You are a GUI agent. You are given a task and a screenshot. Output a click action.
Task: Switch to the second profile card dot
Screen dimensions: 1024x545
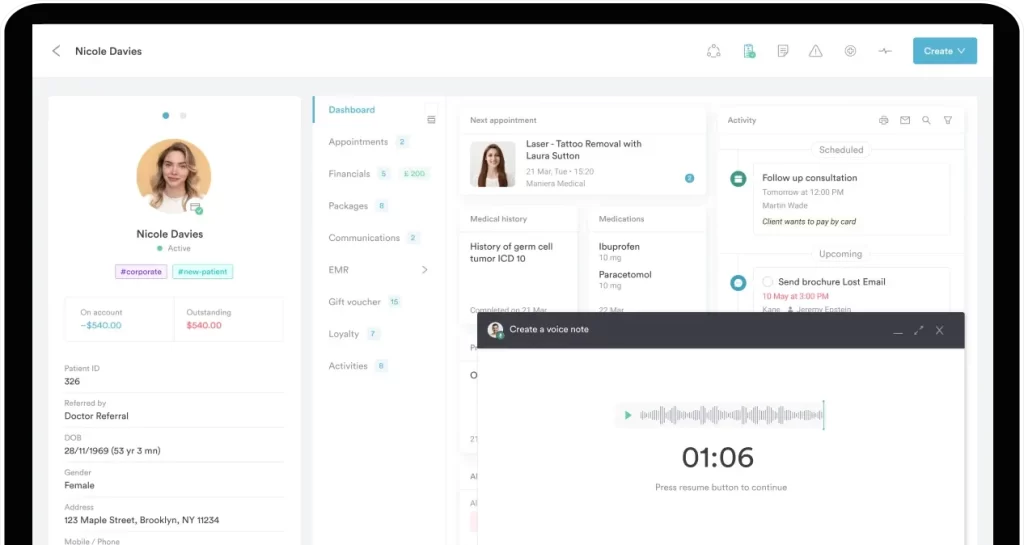pyautogui.click(x=183, y=116)
